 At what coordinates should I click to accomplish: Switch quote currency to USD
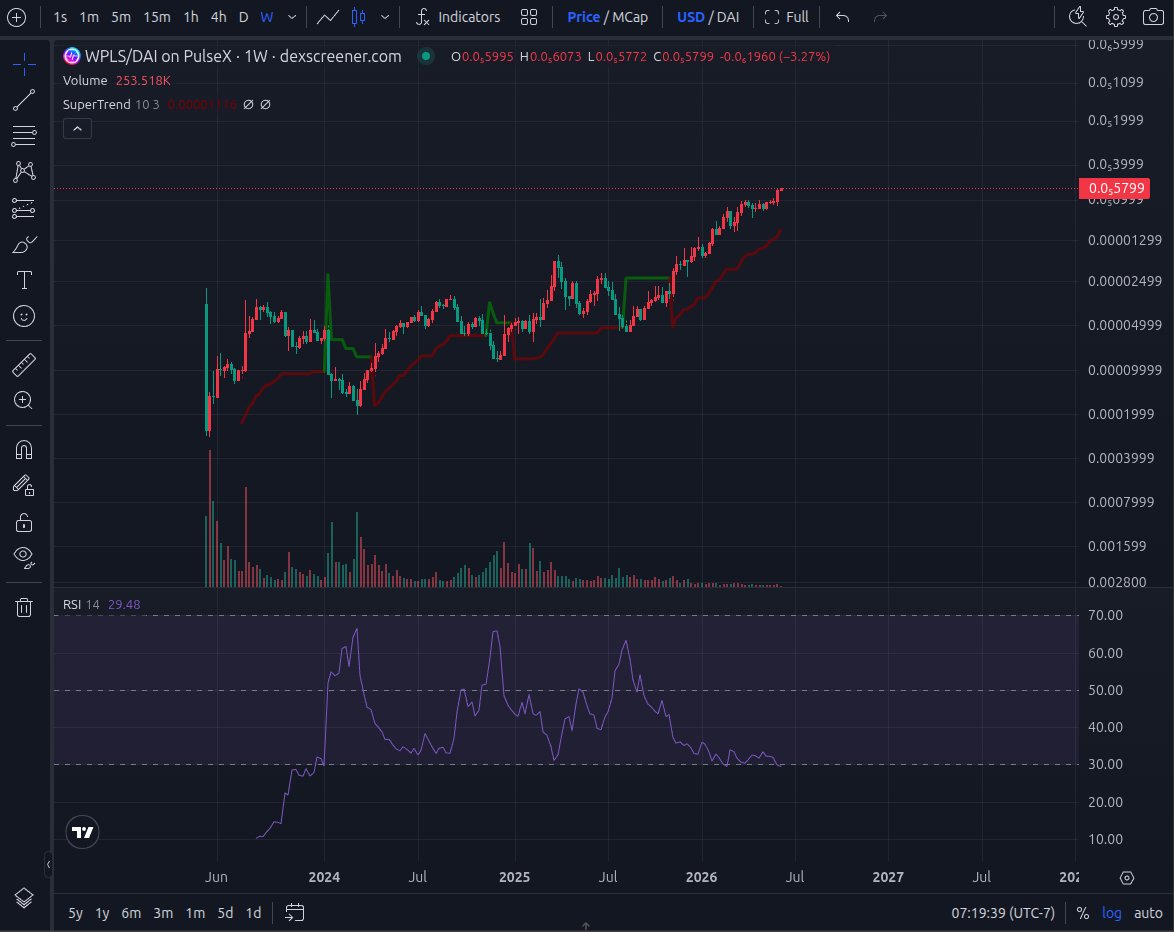[x=690, y=16]
